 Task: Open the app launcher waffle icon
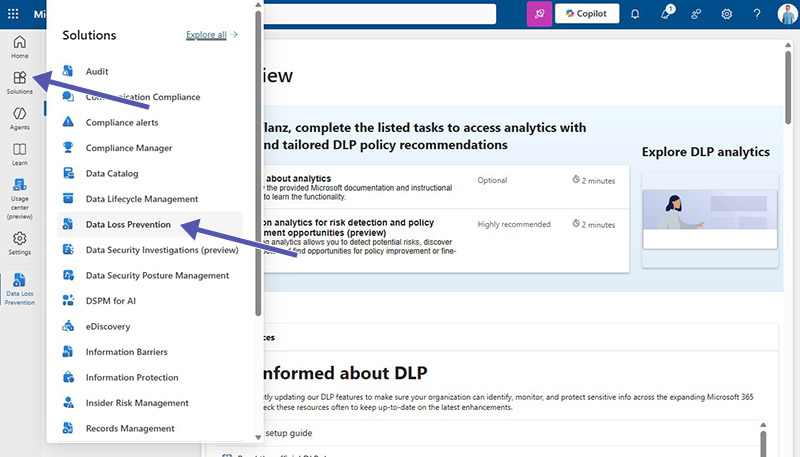(x=13, y=14)
